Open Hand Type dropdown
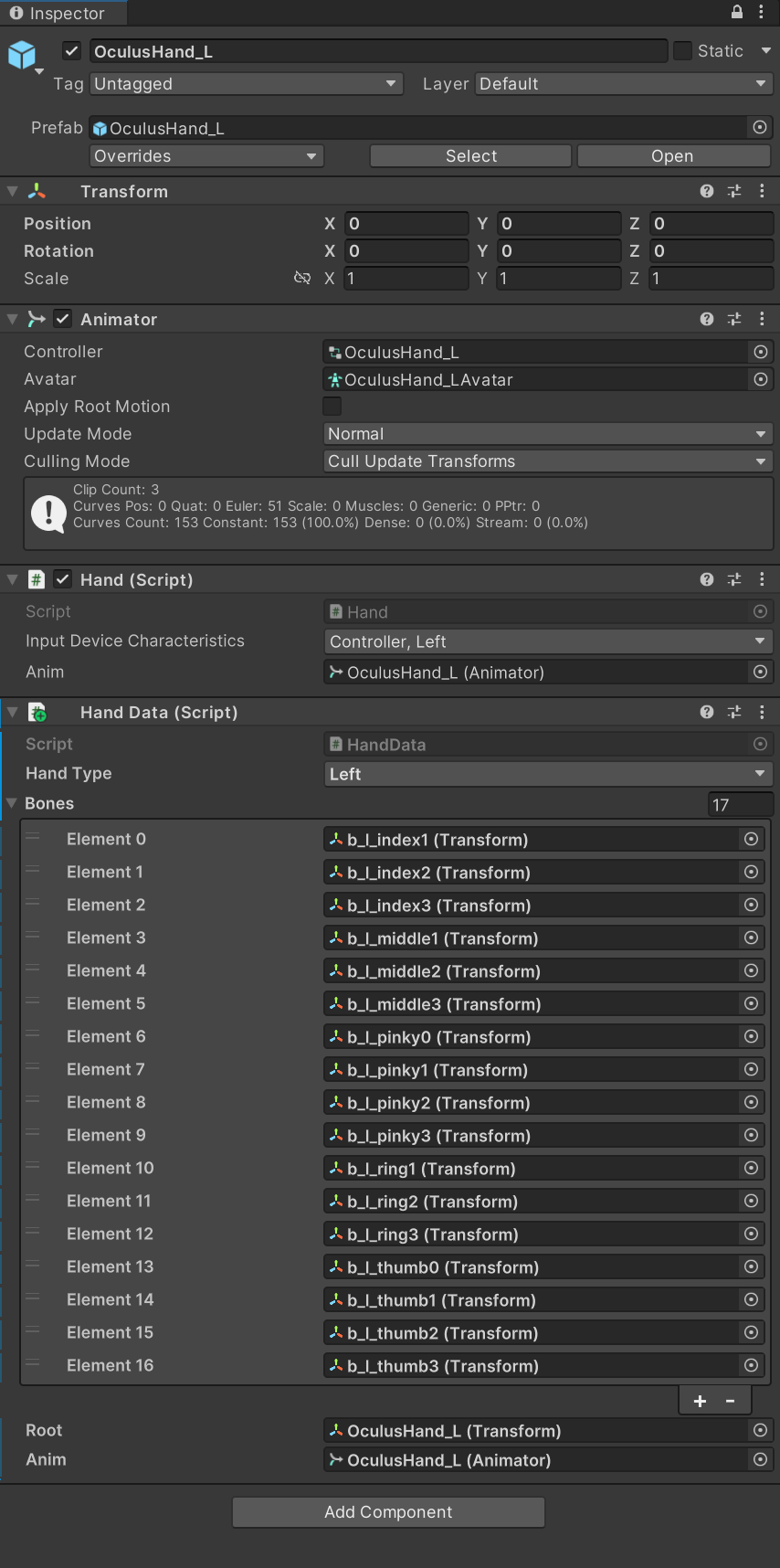Viewport: 780px width, 1568px height. (x=548, y=774)
